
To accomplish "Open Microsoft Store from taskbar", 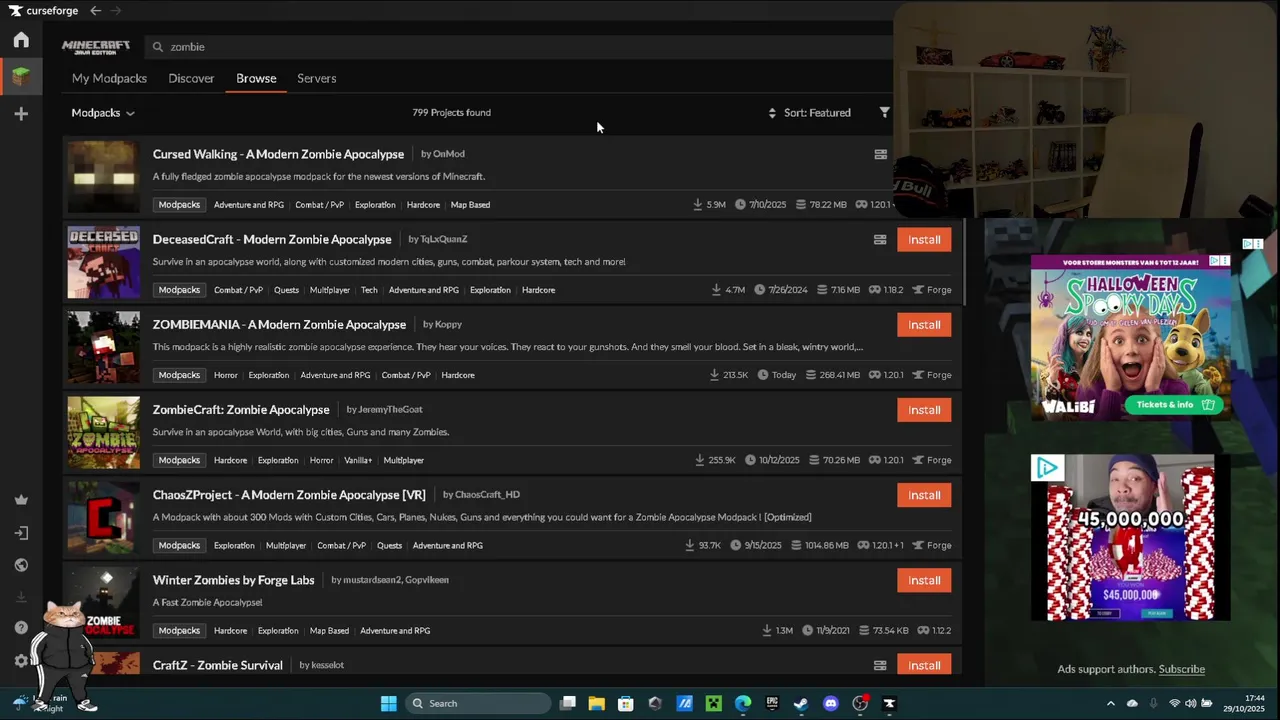I will tap(626, 703).
